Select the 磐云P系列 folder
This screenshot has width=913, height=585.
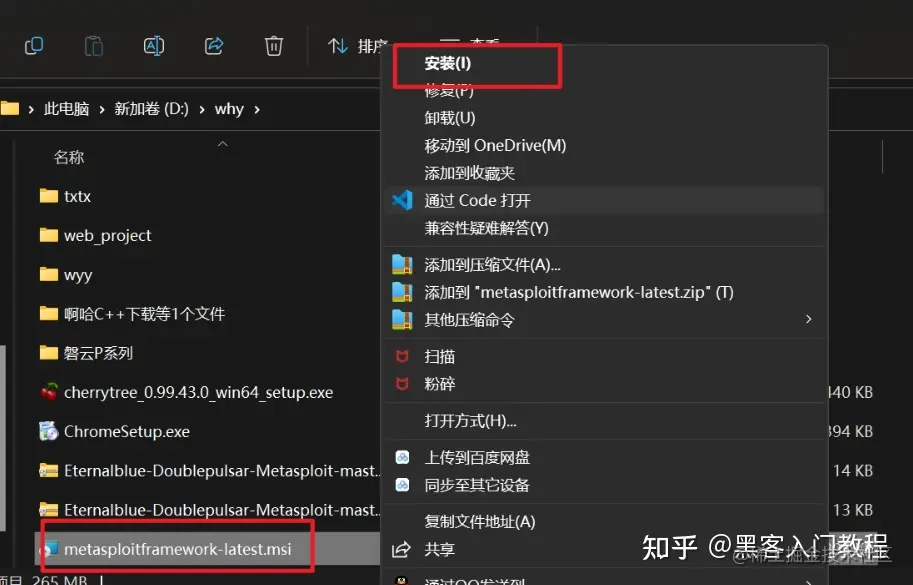point(98,353)
